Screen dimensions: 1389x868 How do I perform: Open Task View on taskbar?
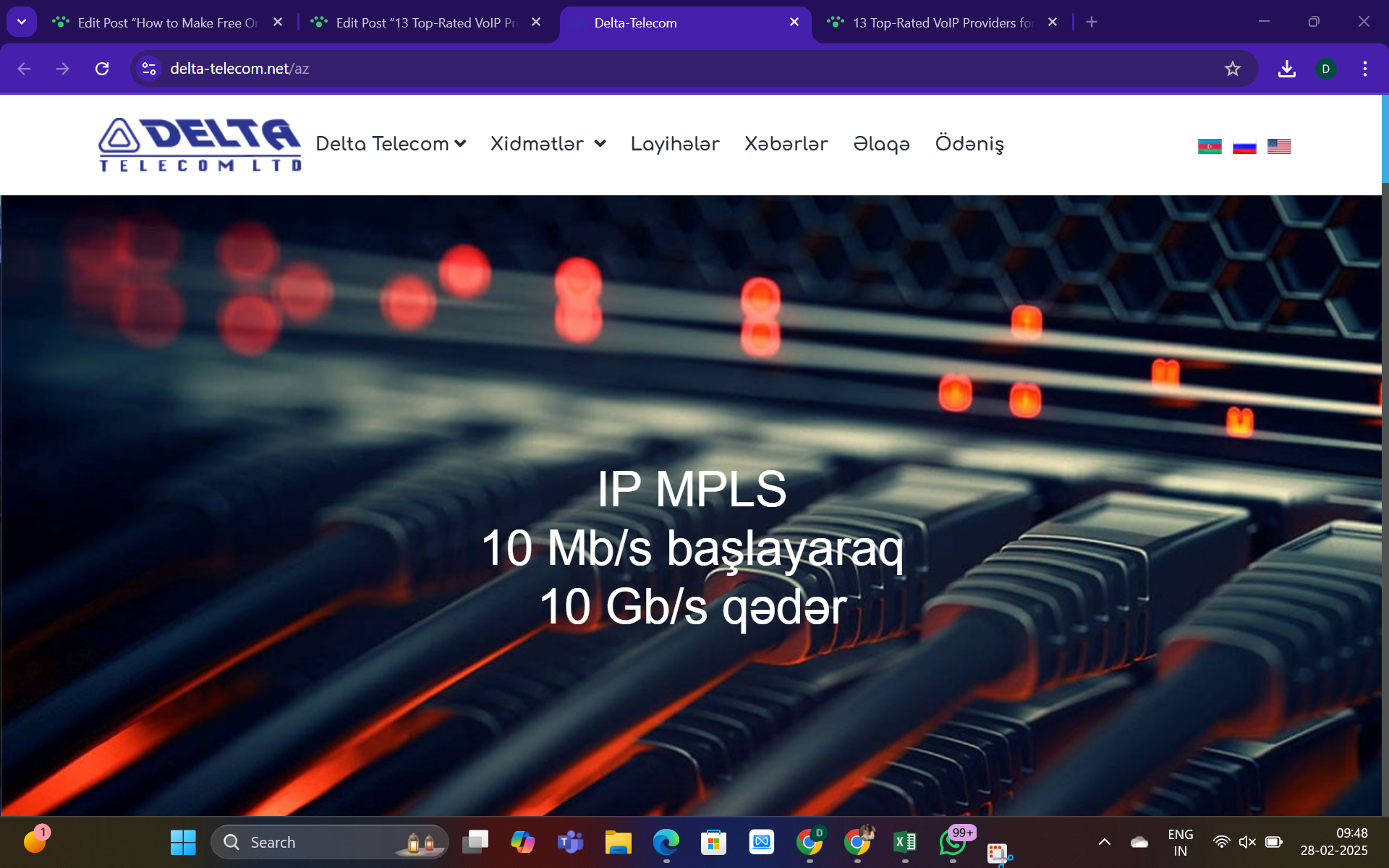point(475,842)
